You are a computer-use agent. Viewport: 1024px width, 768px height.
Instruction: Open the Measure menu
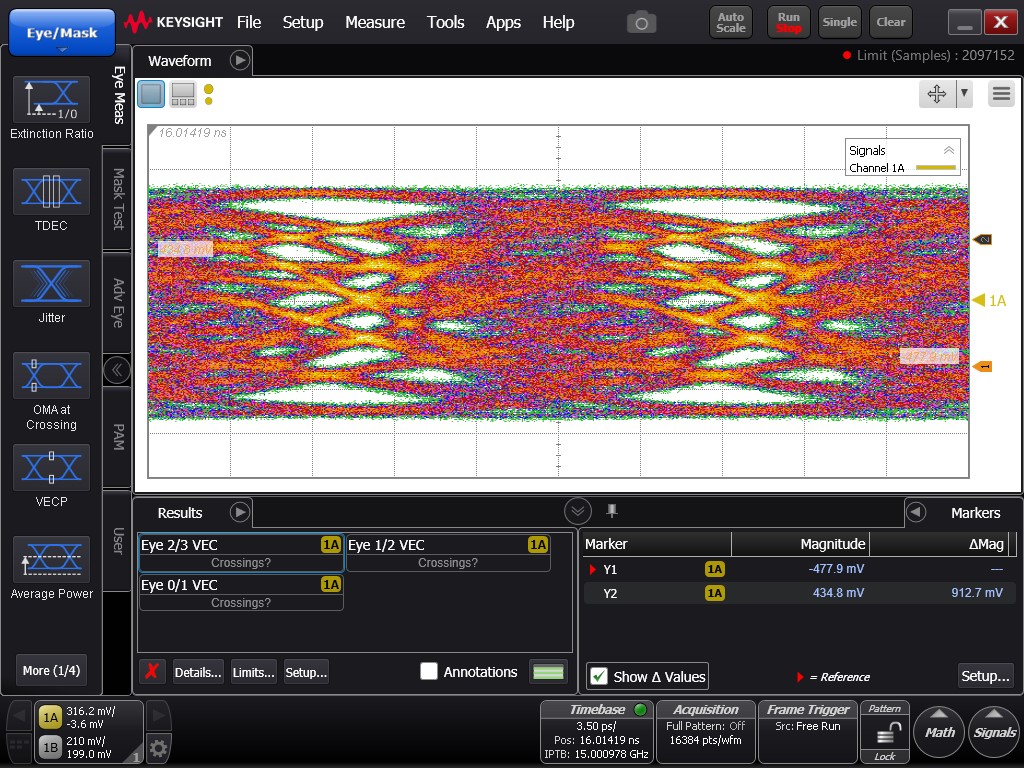click(x=375, y=22)
